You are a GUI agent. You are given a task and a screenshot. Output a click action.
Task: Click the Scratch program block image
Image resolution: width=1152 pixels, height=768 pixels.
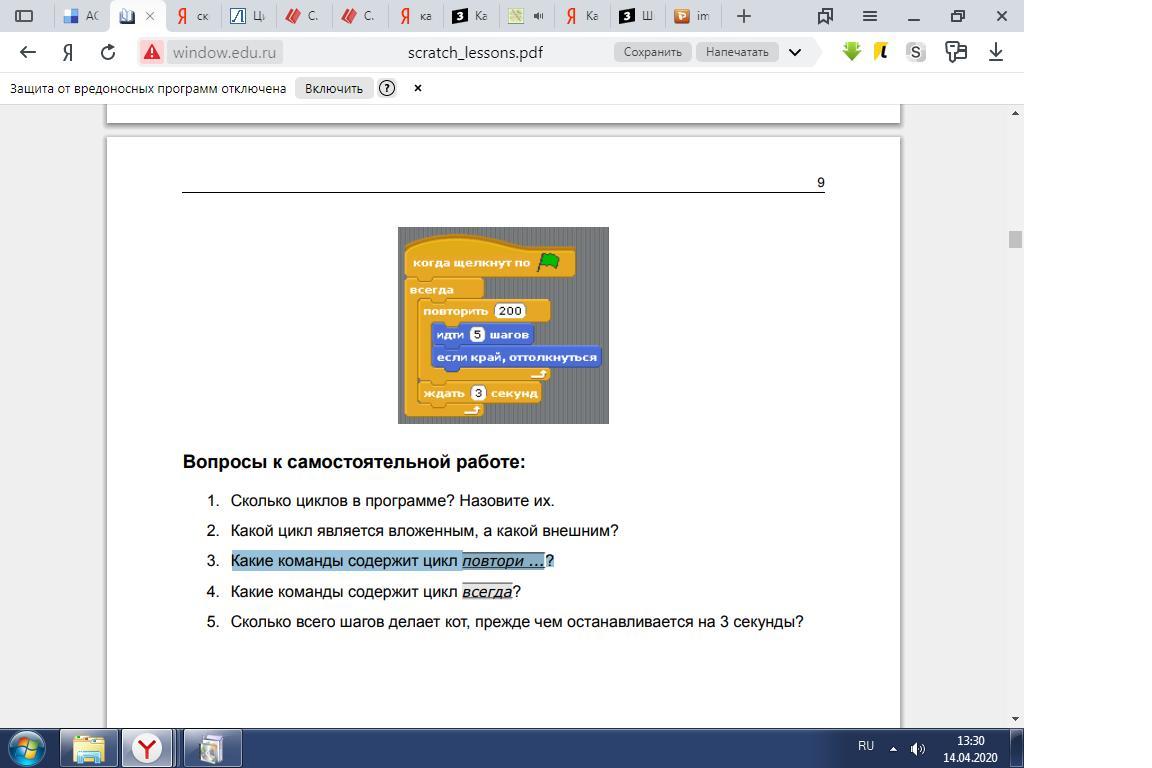(x=503, y=325)
